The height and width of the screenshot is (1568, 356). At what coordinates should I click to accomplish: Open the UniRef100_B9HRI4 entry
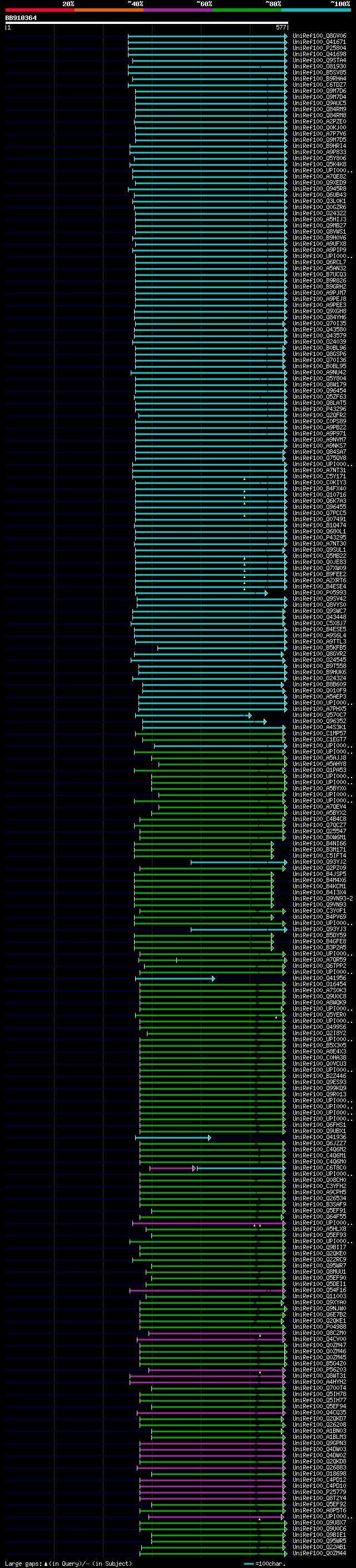click(x=319, y=146)
